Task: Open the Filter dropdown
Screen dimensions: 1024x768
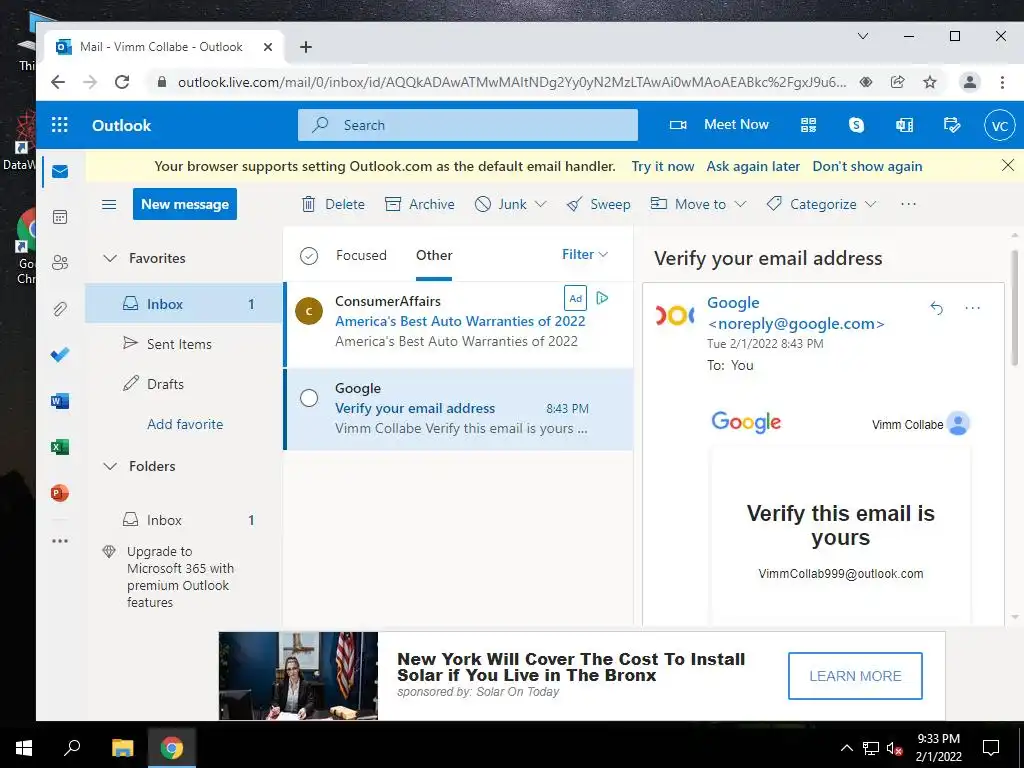Action: pos(584,255)
